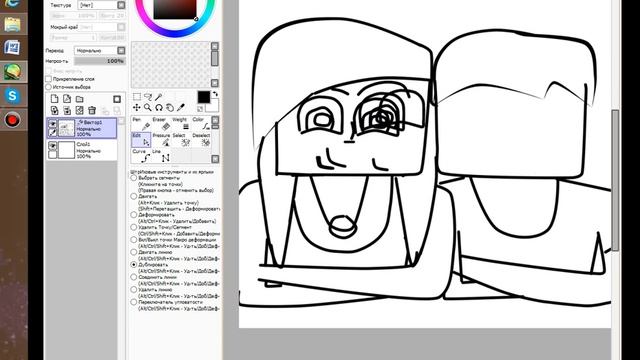
Task: Select Дублировать radio option
Action: [x=133, y=264]
